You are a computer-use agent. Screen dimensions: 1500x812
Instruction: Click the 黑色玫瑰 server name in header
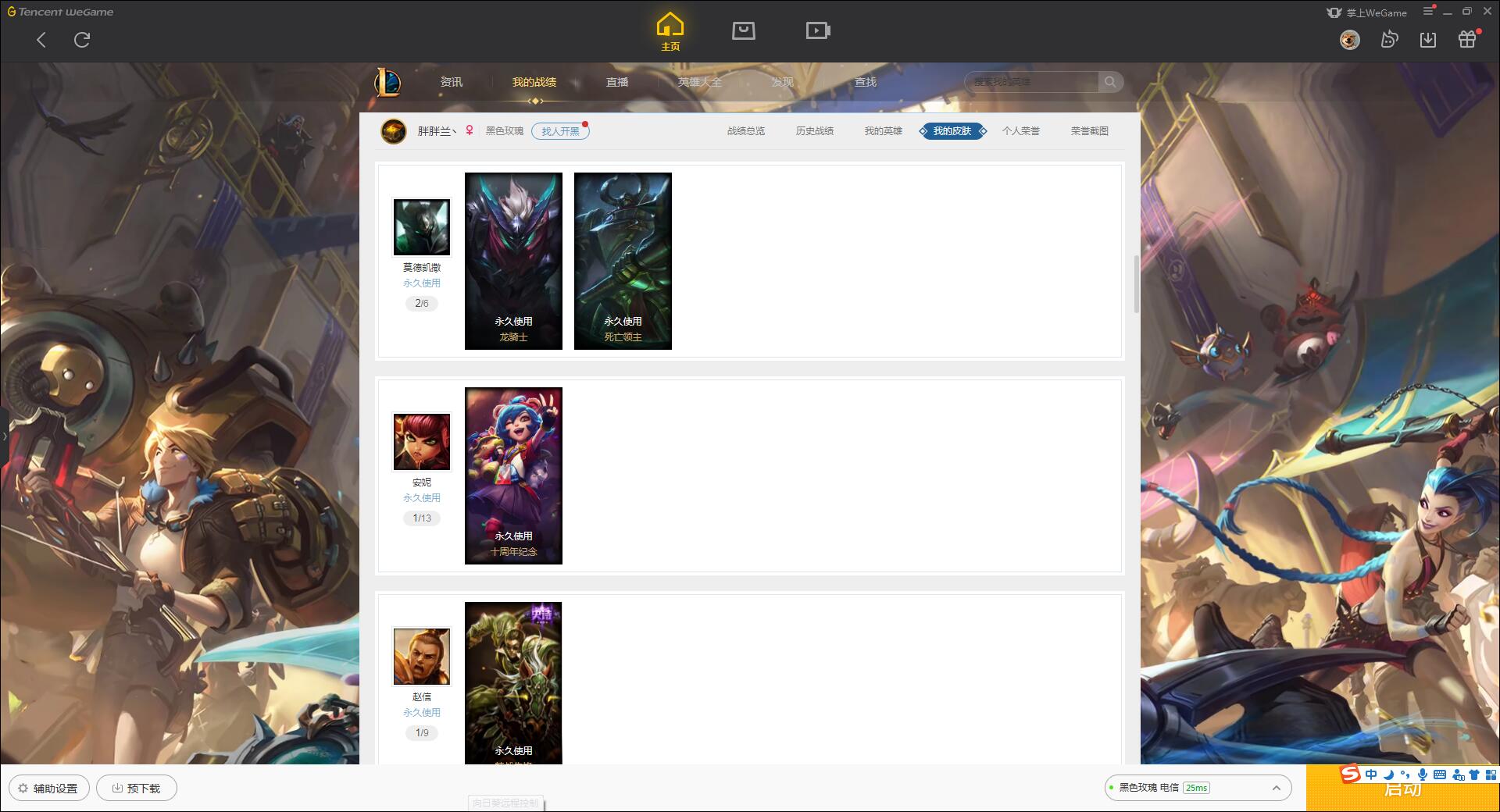pyautogui.click(x=505, y=131)
